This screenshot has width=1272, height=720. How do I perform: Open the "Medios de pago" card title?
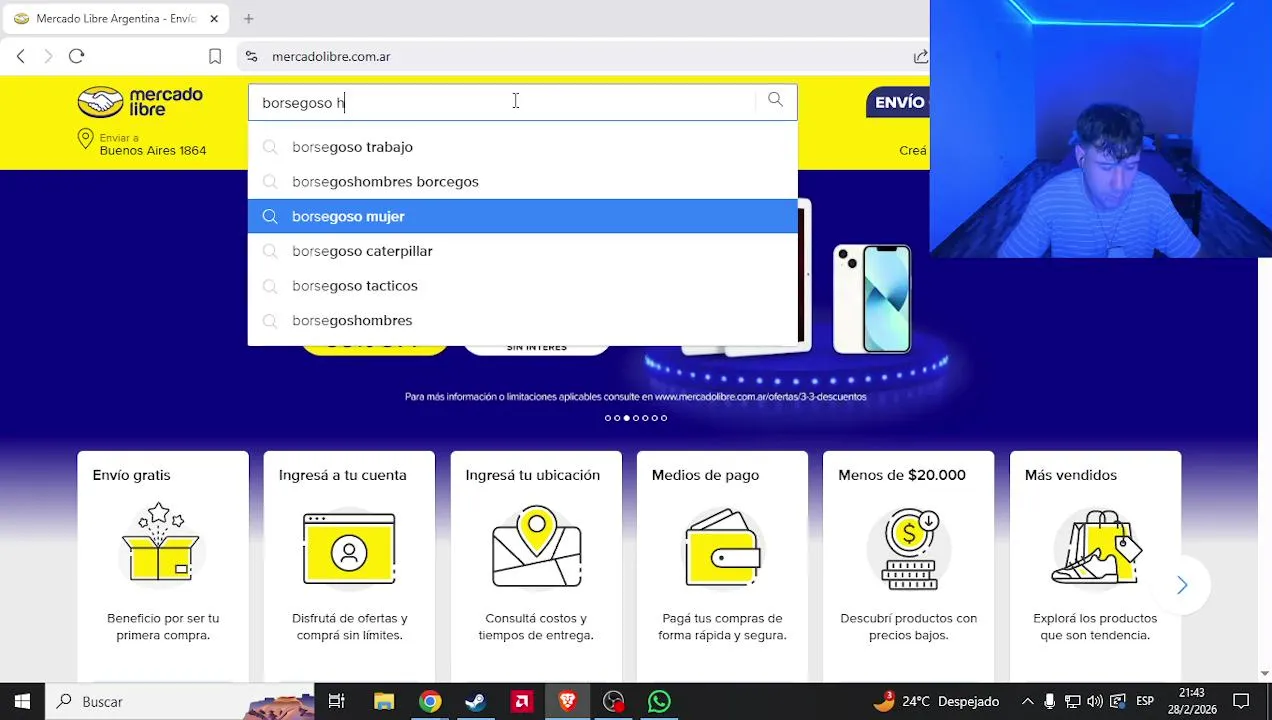[x=705, y=475]
